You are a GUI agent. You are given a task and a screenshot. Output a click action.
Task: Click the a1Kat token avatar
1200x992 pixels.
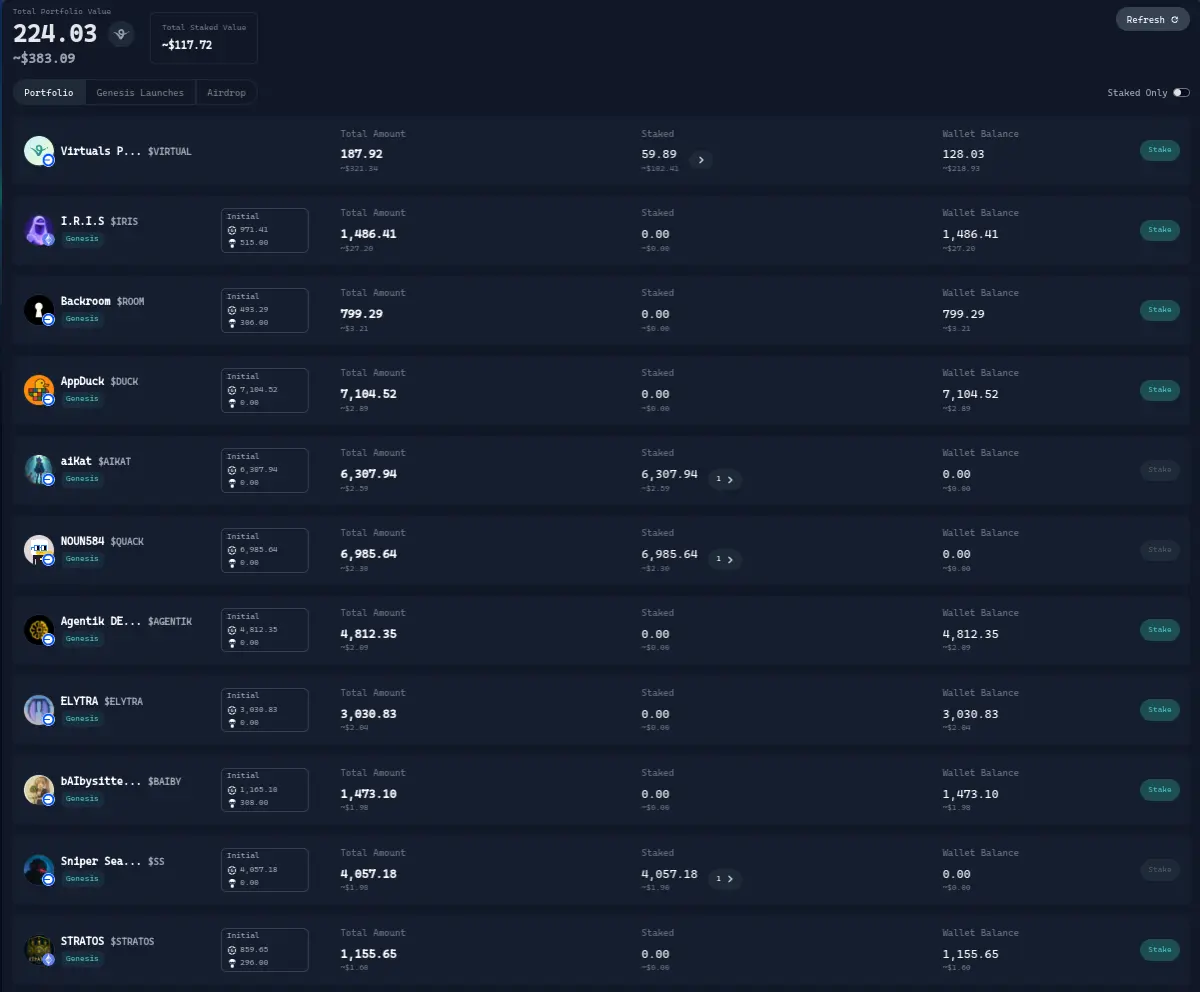click(x=39, y=470)
